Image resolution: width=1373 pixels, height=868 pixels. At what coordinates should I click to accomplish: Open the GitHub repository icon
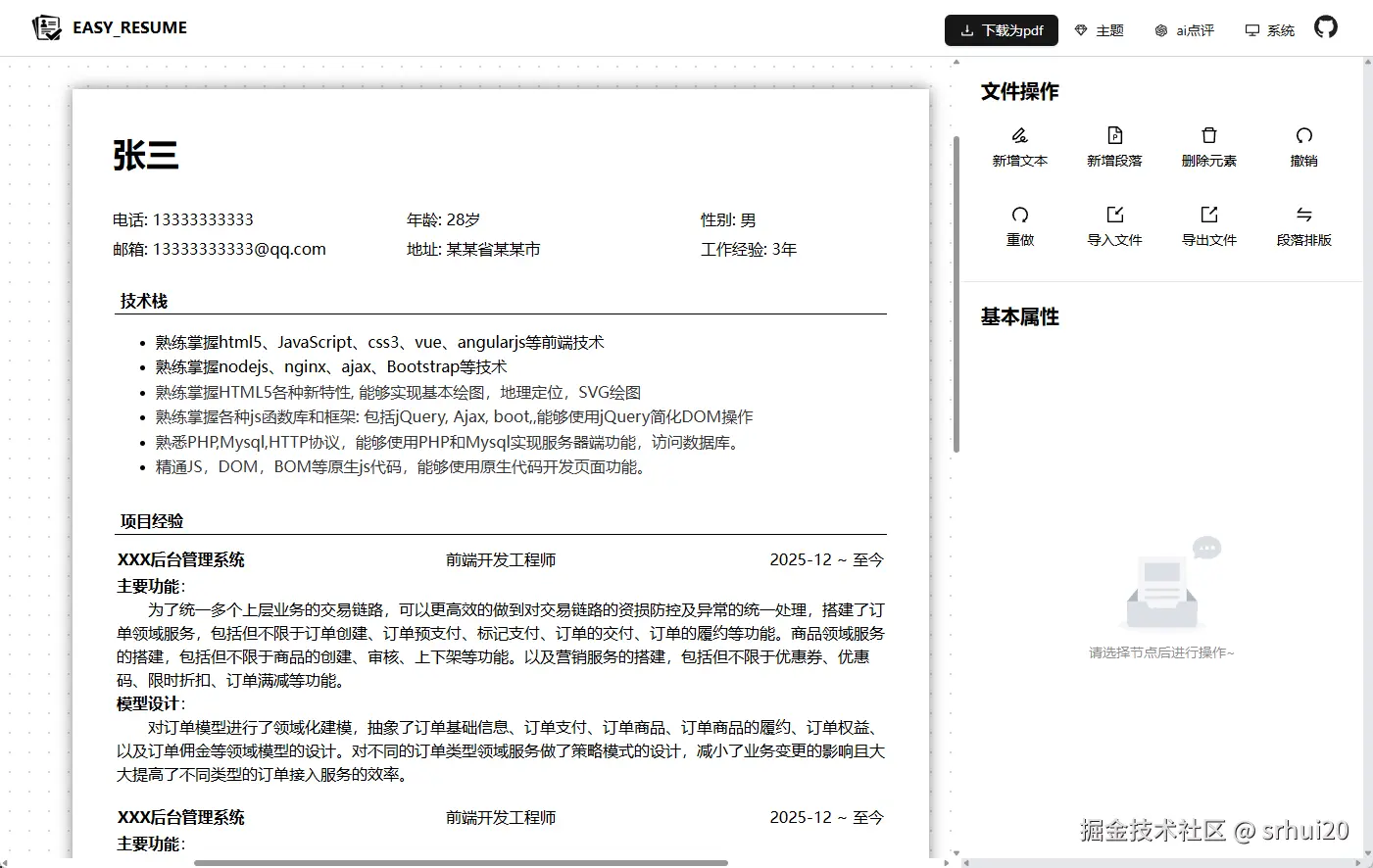1326,27
